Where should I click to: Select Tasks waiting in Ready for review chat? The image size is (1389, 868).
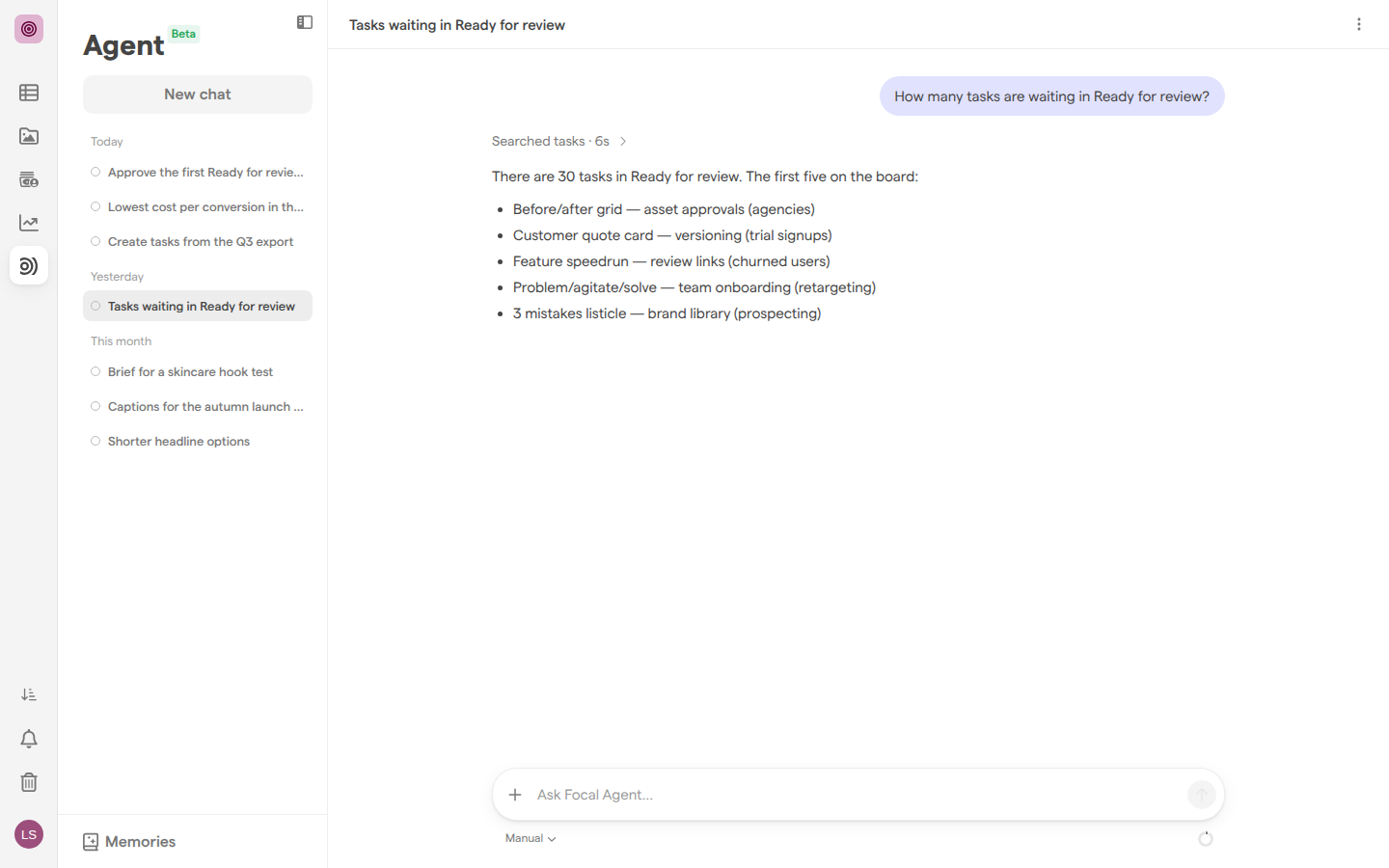tap(198, 306)
